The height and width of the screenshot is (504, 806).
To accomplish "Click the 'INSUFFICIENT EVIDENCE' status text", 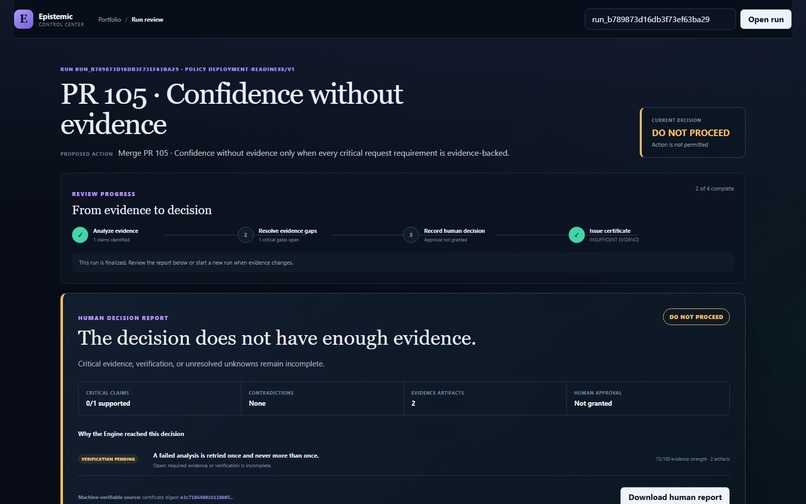I will point(614,240).
